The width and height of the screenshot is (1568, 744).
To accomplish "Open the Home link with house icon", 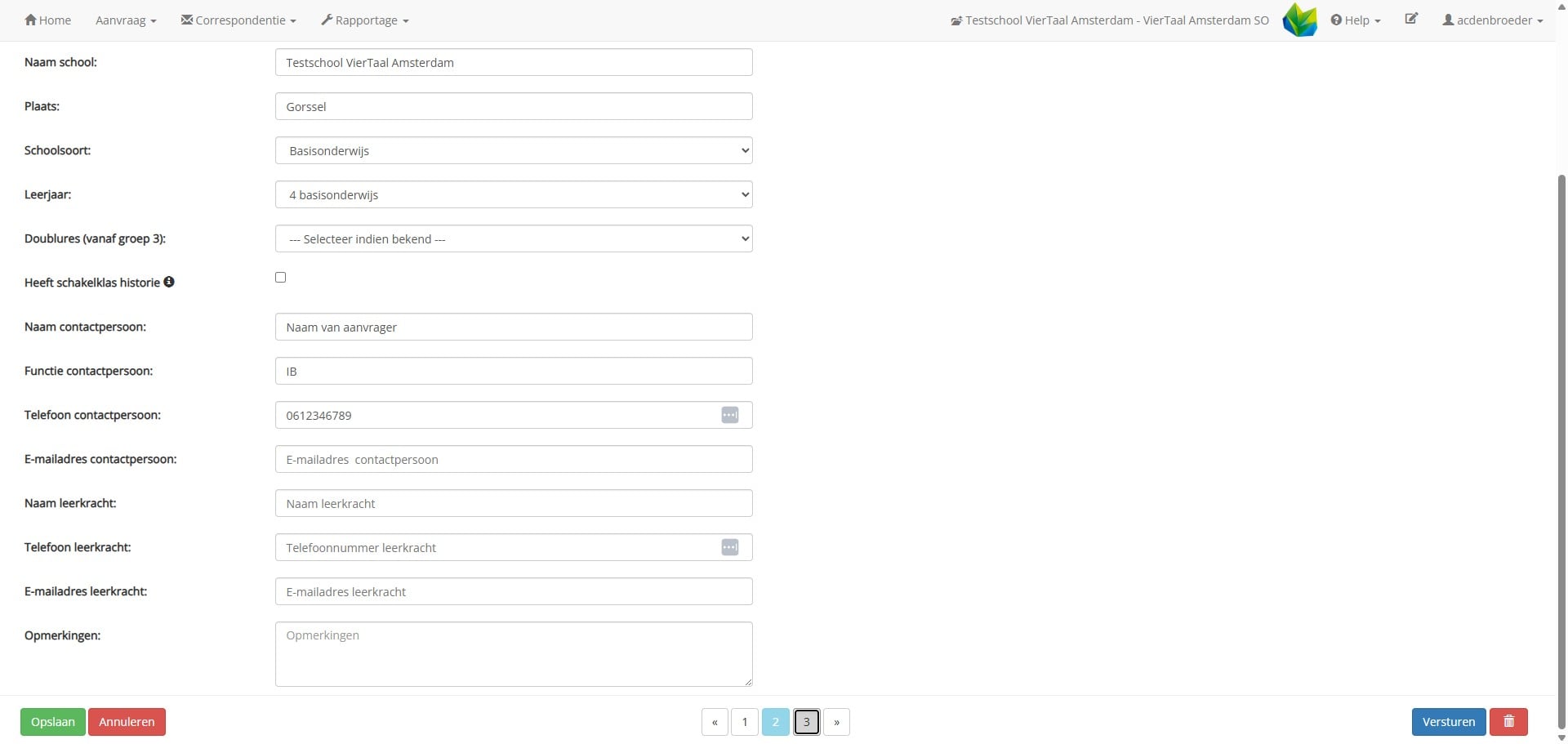I will pos(47,20).
